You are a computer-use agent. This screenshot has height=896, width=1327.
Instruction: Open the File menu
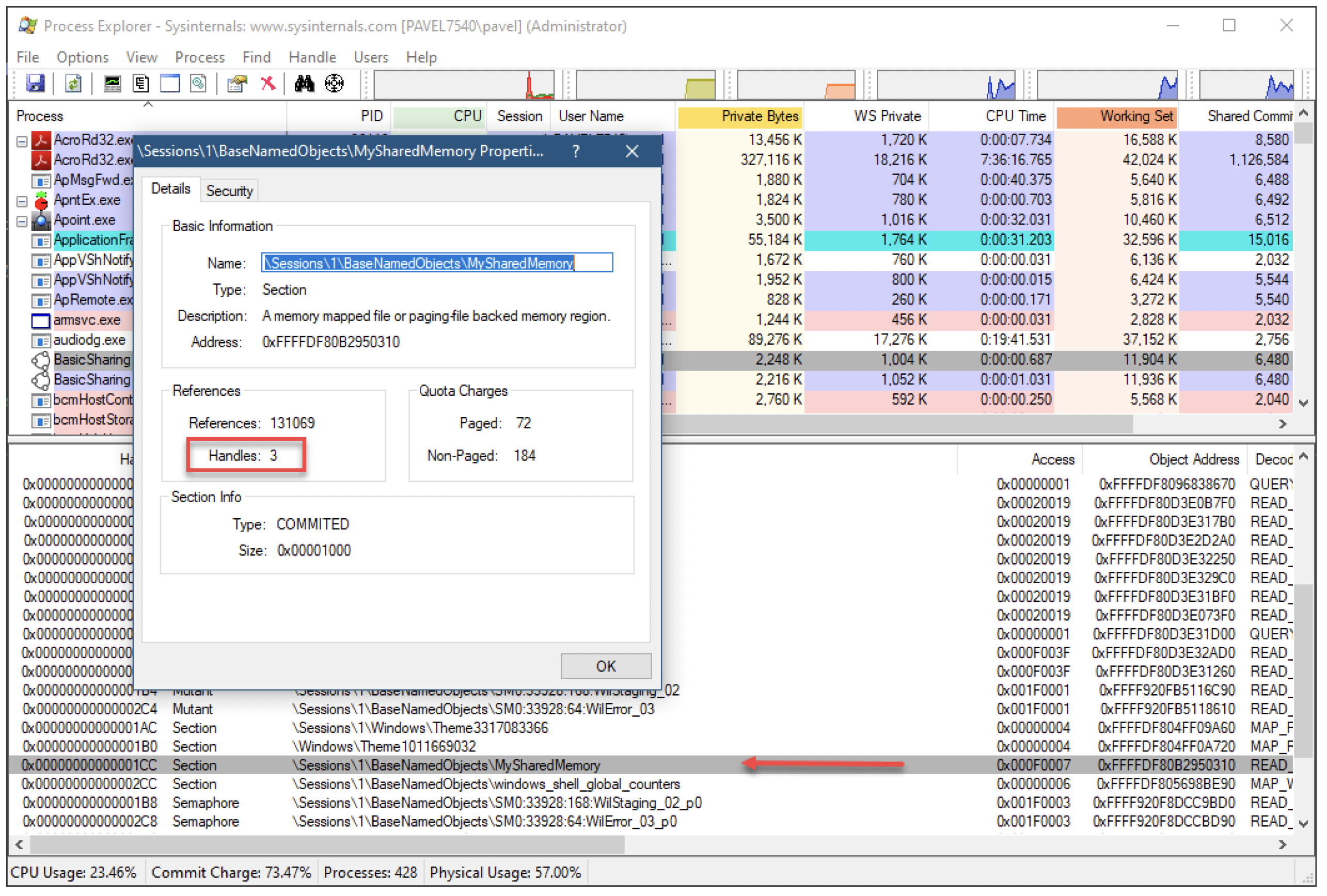pos(27,57)
